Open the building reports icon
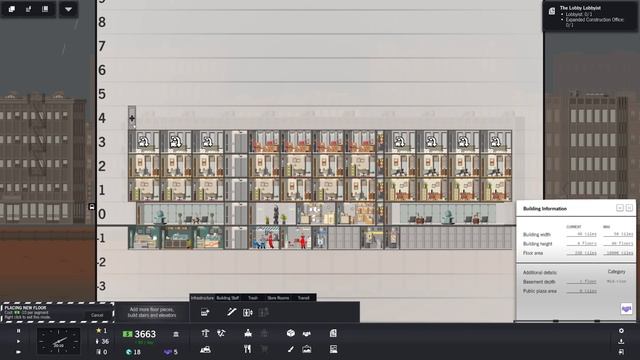The image size is (640, 360). click(x=333, y=349)
